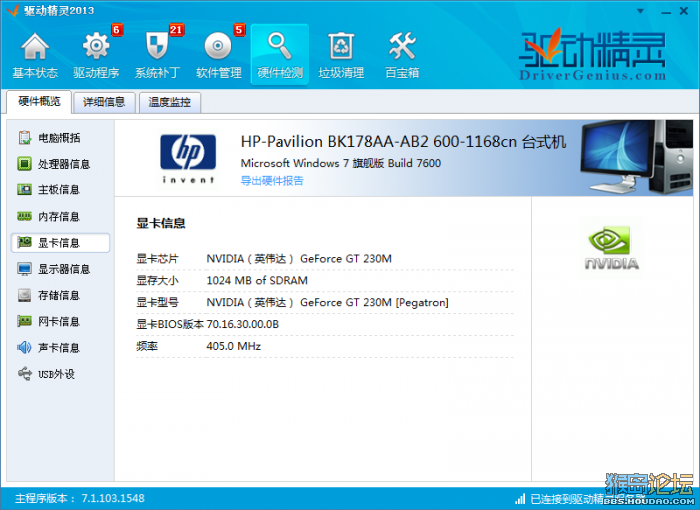Switch to the 详细信息 tab

click(104, 102)
